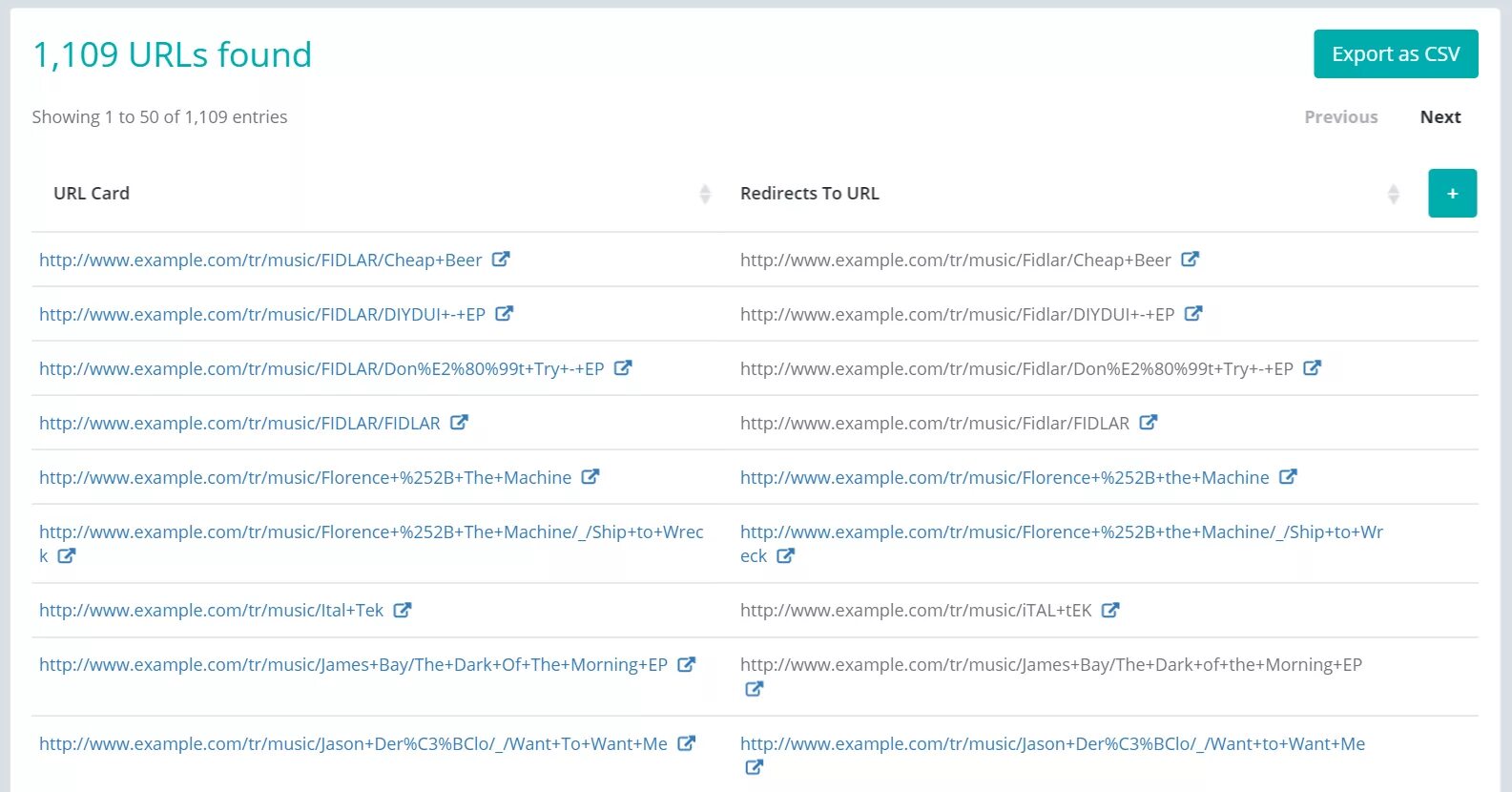This screenshot has height=792, width=1512.
Task: Open external icon for James+Bay Dark+of+the+Morning redirect
Action: [x=754, y=689]
